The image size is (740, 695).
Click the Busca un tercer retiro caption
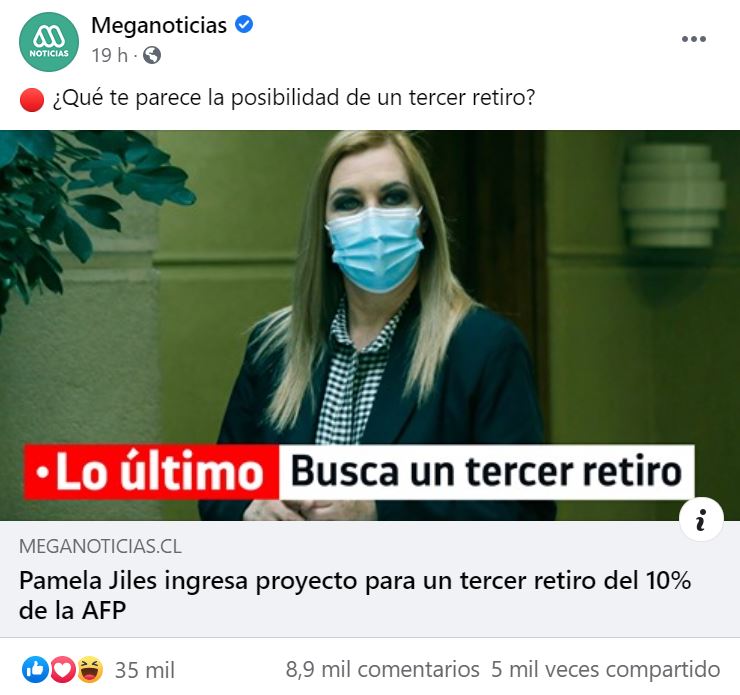[x=487, y=472]
